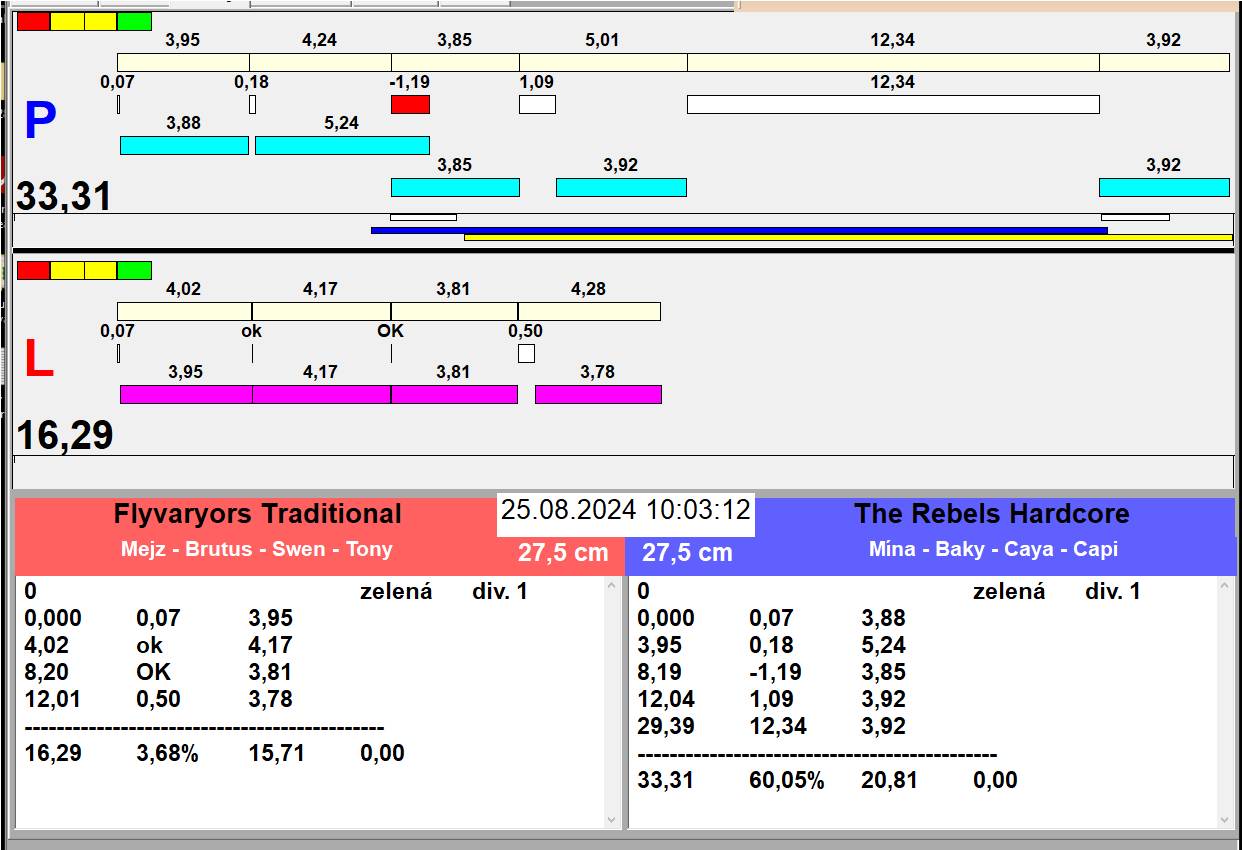1242x850 pixels.
Task: Click The Rebels Hardcore team header
Action: click(x=991, y=514)
